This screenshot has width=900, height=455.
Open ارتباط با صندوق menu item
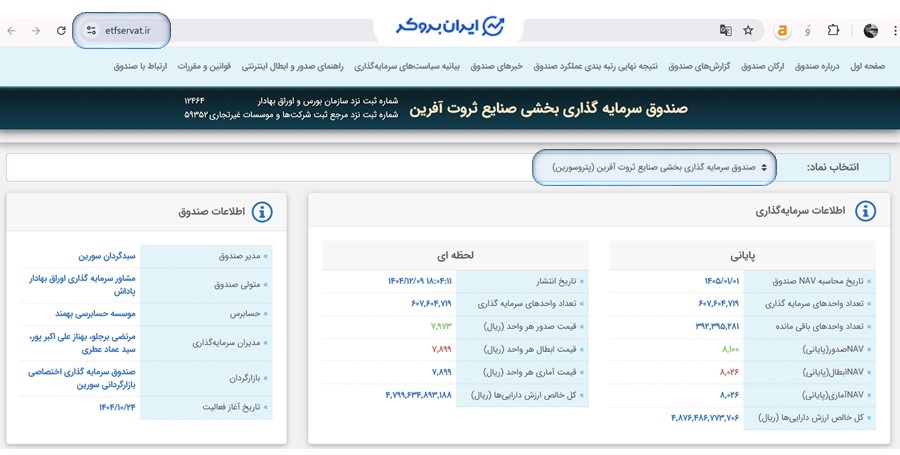(x=140, y=66)
